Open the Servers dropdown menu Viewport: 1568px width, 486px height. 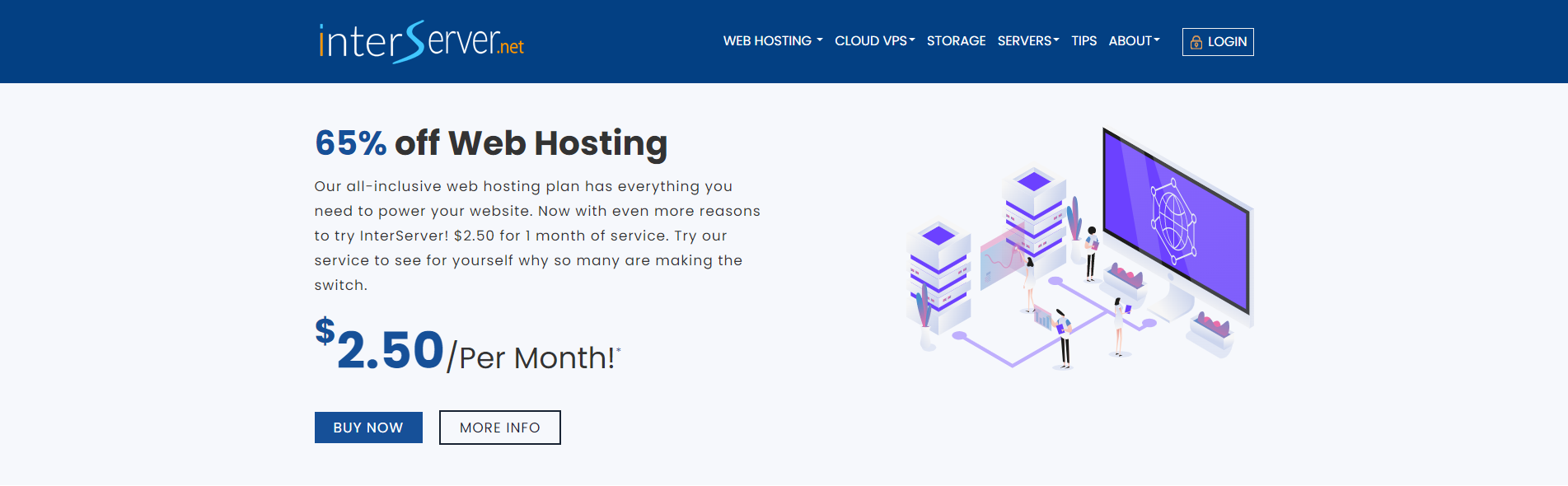point(1028,41)
